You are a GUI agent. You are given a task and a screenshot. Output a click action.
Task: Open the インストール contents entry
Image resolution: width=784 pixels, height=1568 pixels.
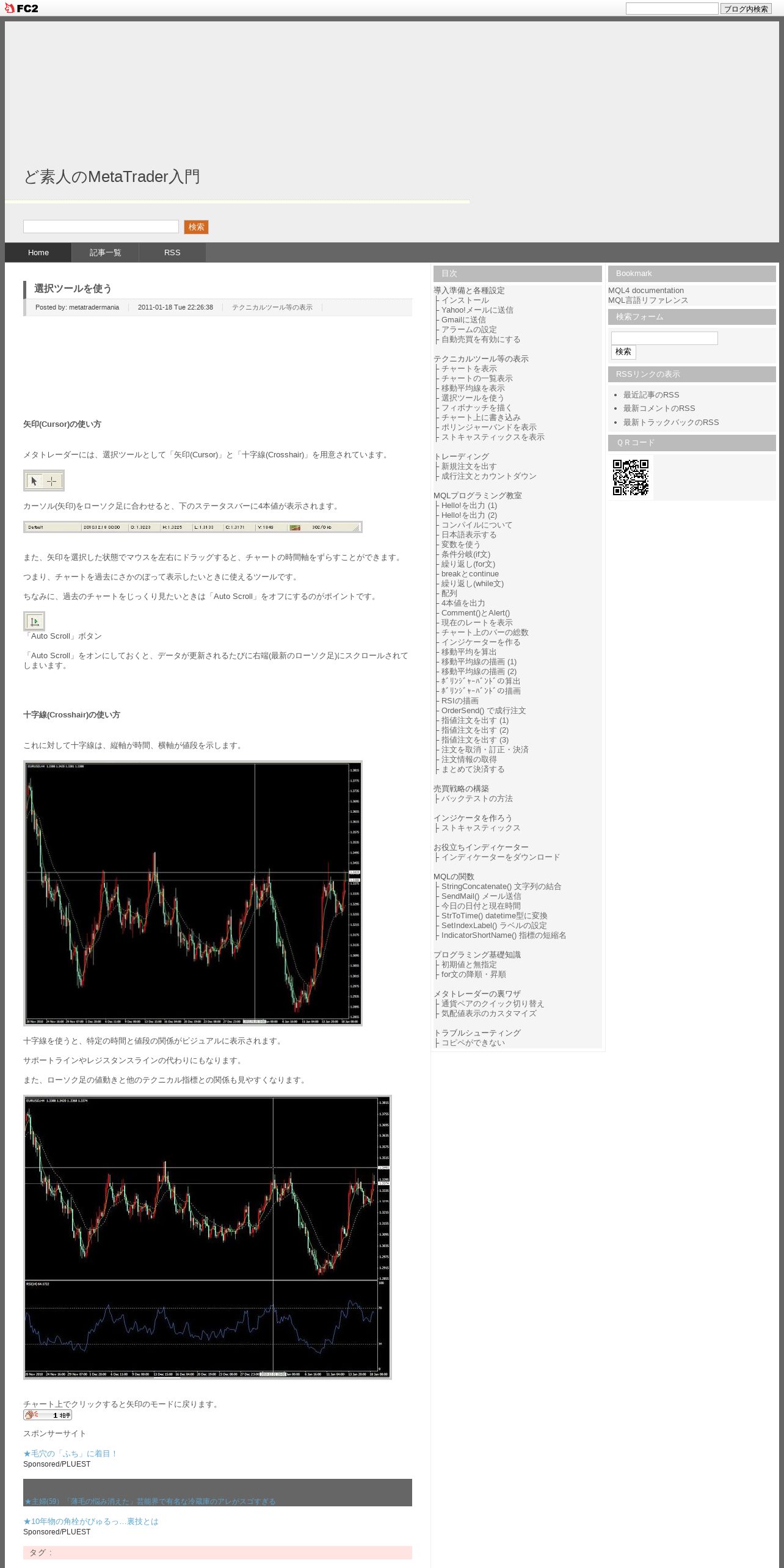[x=465, y=300]
